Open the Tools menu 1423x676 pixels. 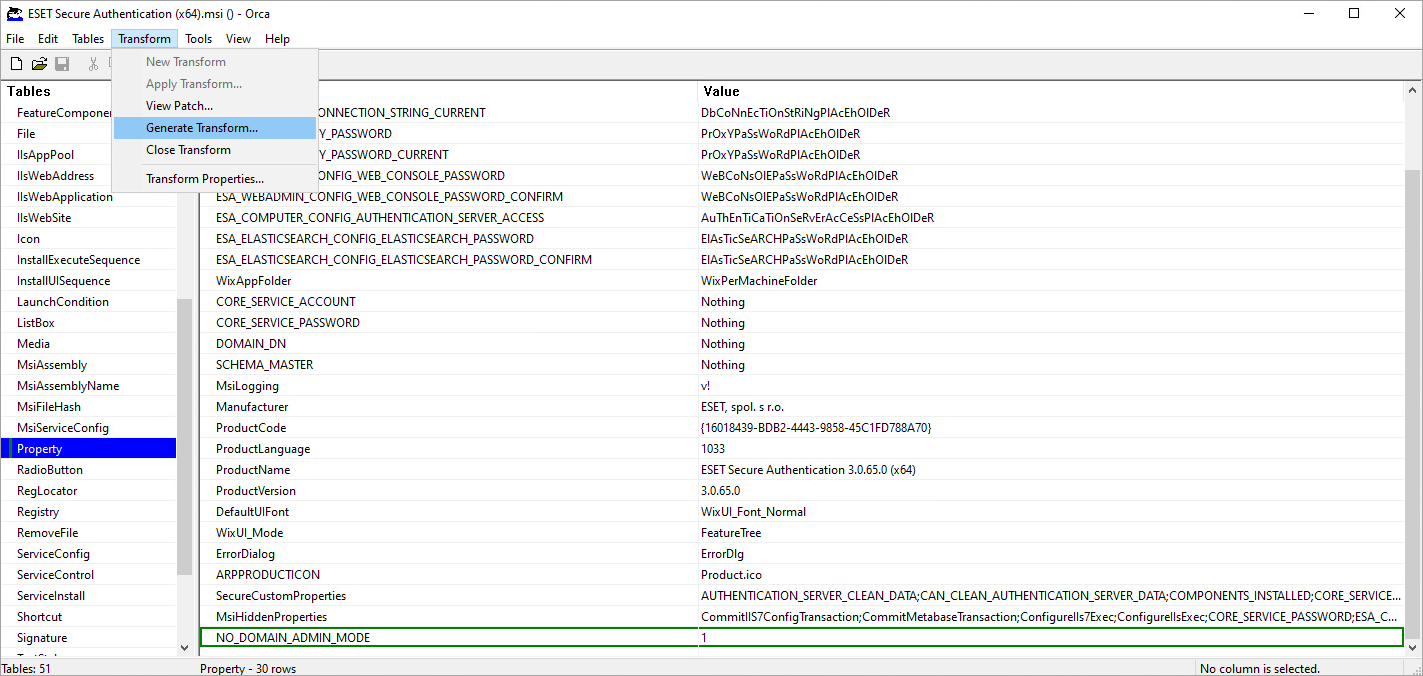[198, 39]
